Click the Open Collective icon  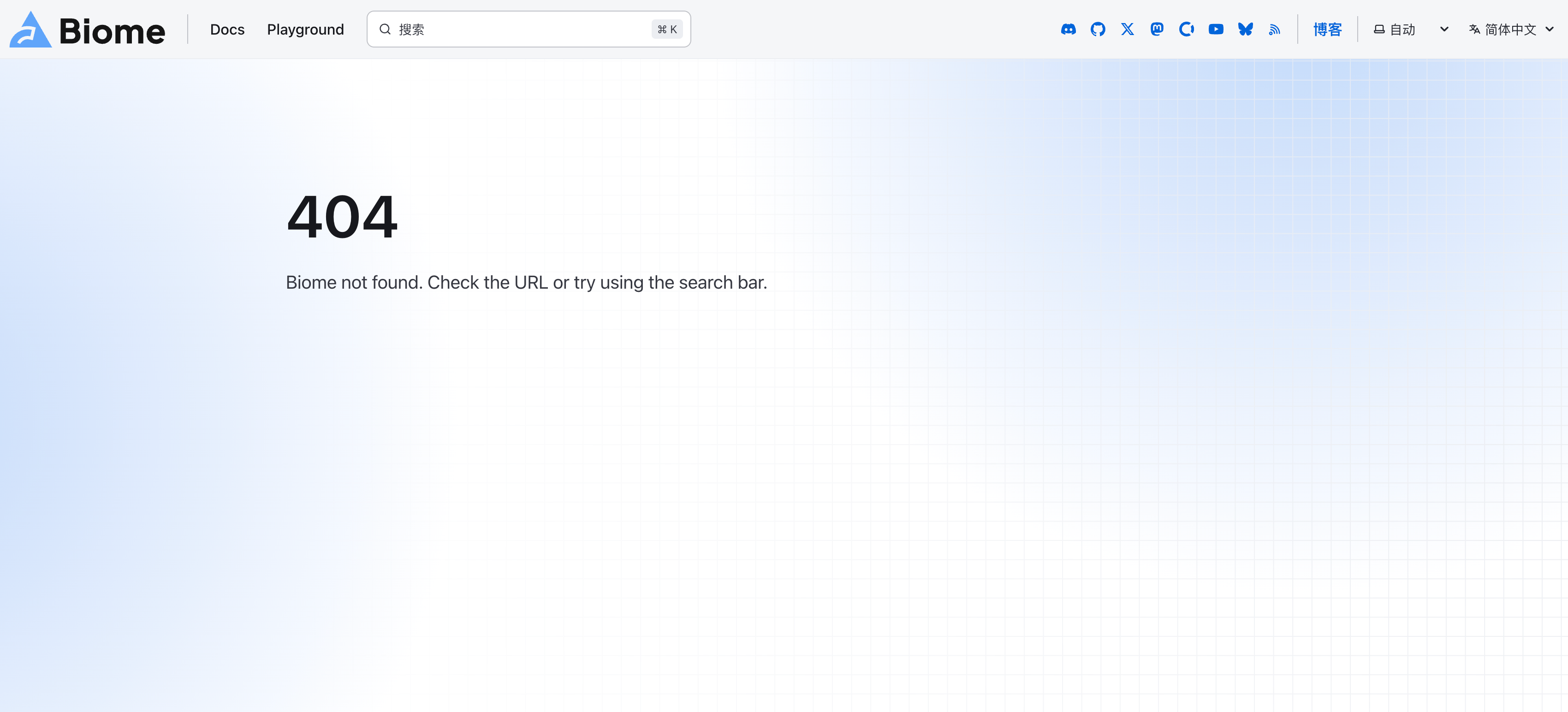click(x=1186, y=29)
